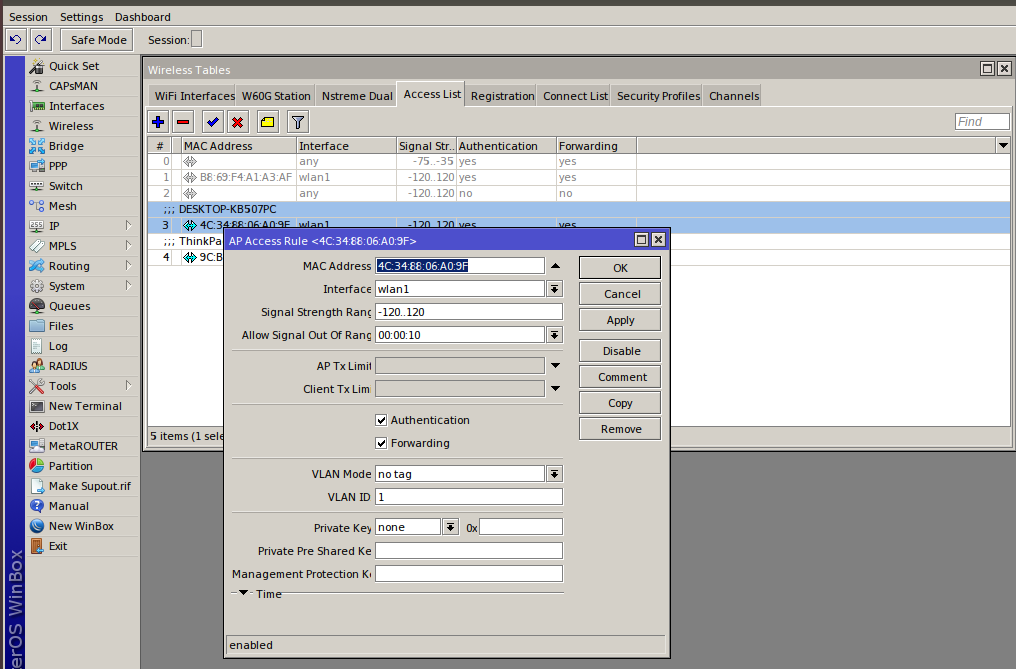
Task: Uncheck the Forwarding checkbox
Action: coord(381,443)
